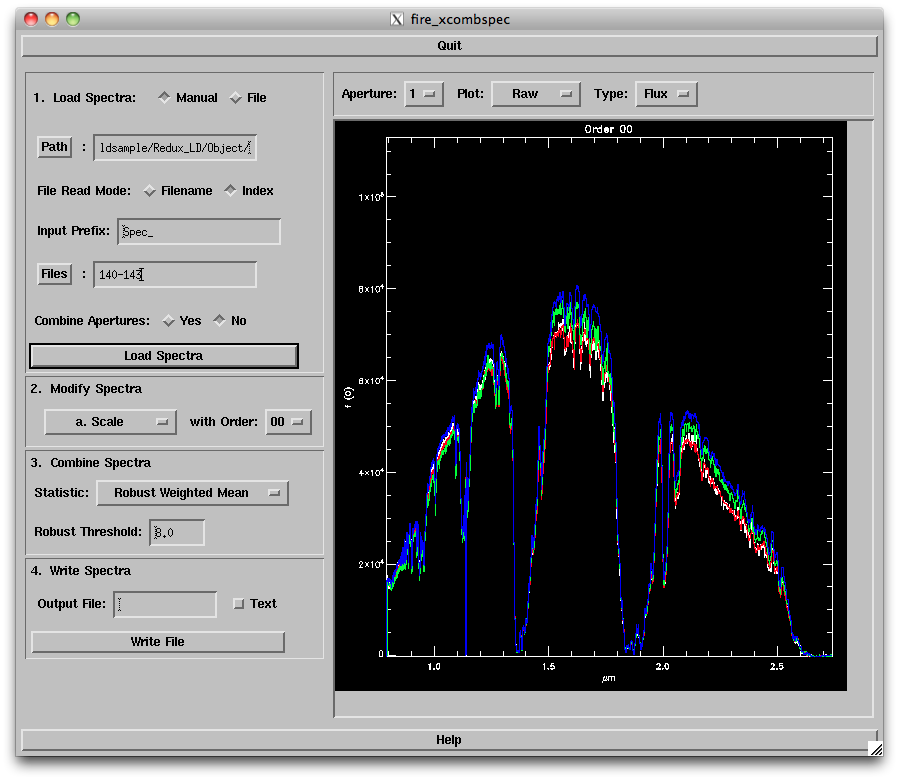
Task: Select the File load spectra option
Action: tap(248, 98)
